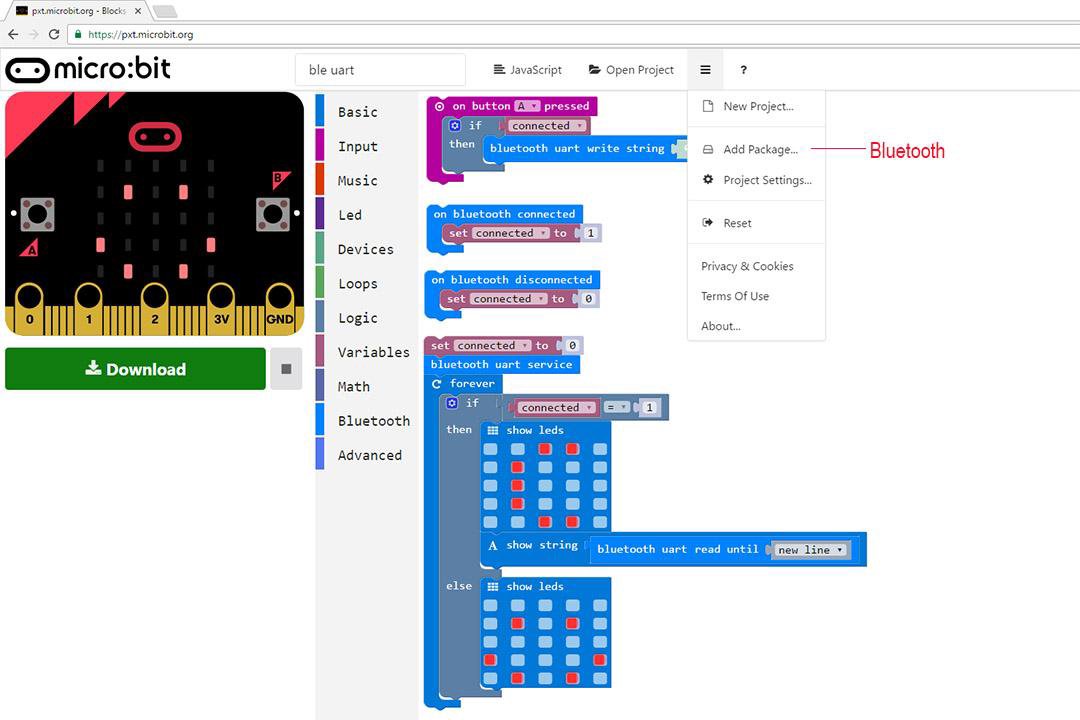Image resolution: width=1080 pixels, height=720 pixels.
Task: Toggle bottom-right LED in else show leds
Action: [x=599, y=678]
